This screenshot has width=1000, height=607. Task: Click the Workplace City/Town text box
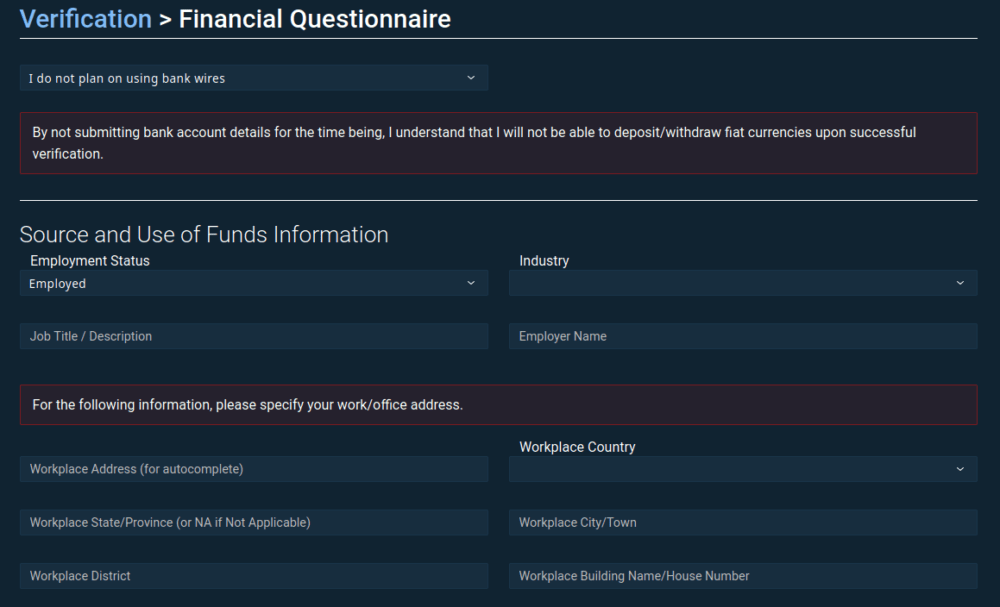[x=743, y=522]
